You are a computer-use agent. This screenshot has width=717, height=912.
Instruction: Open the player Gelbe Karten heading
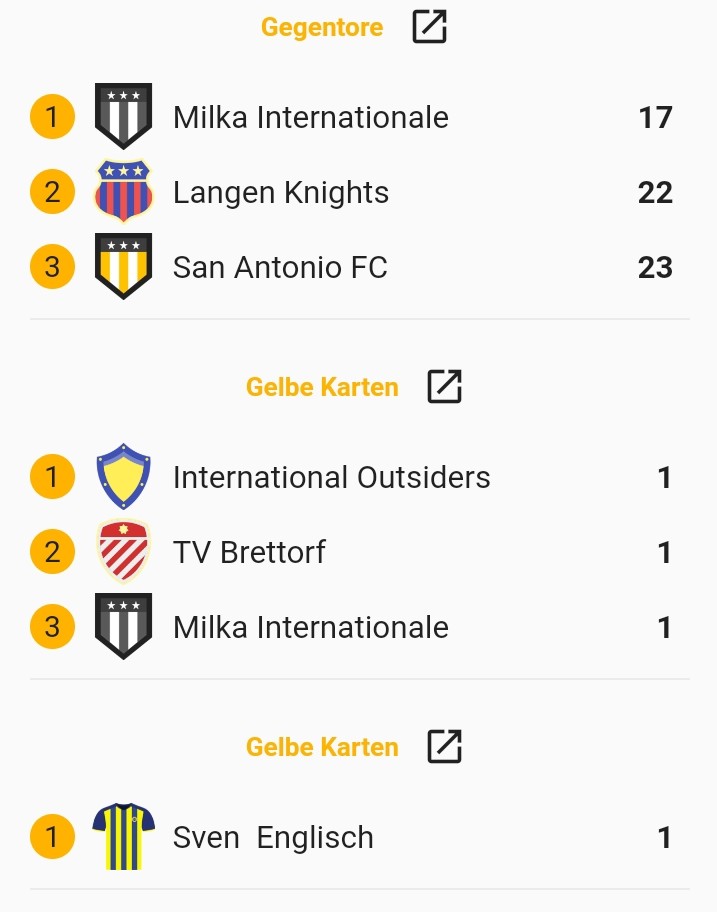[x=322, y=747]
